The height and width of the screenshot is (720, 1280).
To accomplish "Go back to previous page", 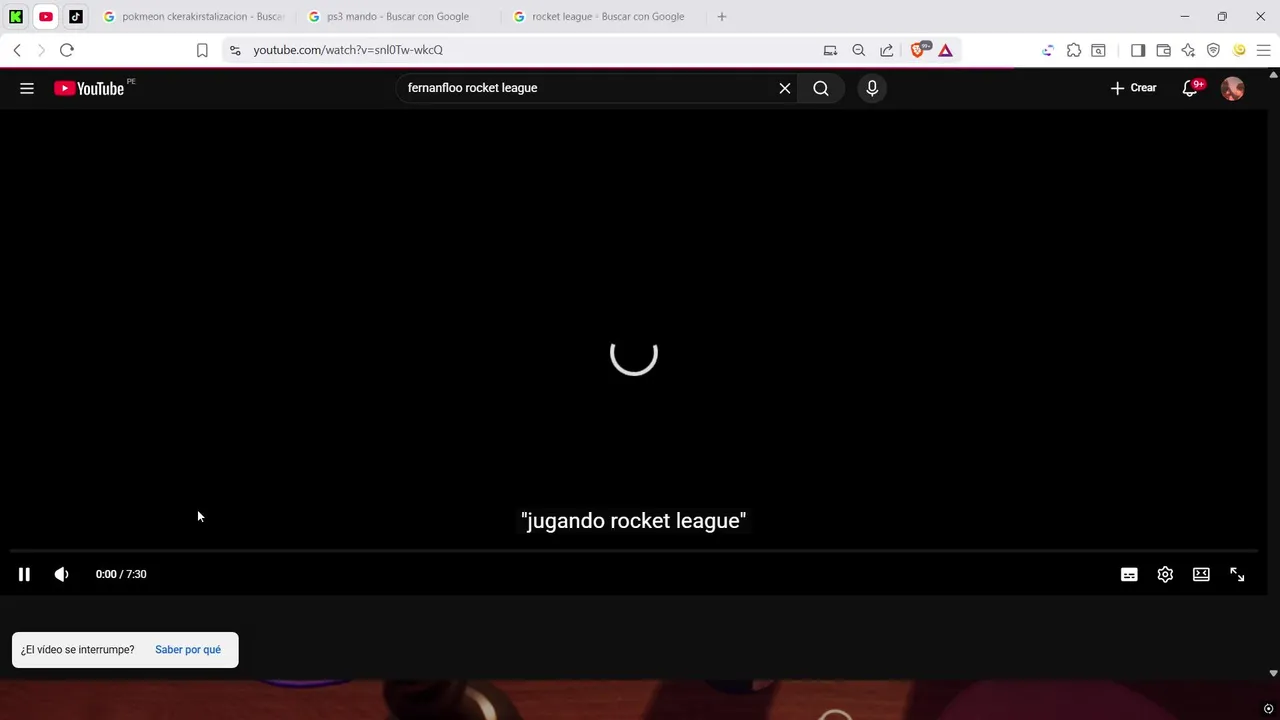I will click(17, 50).
